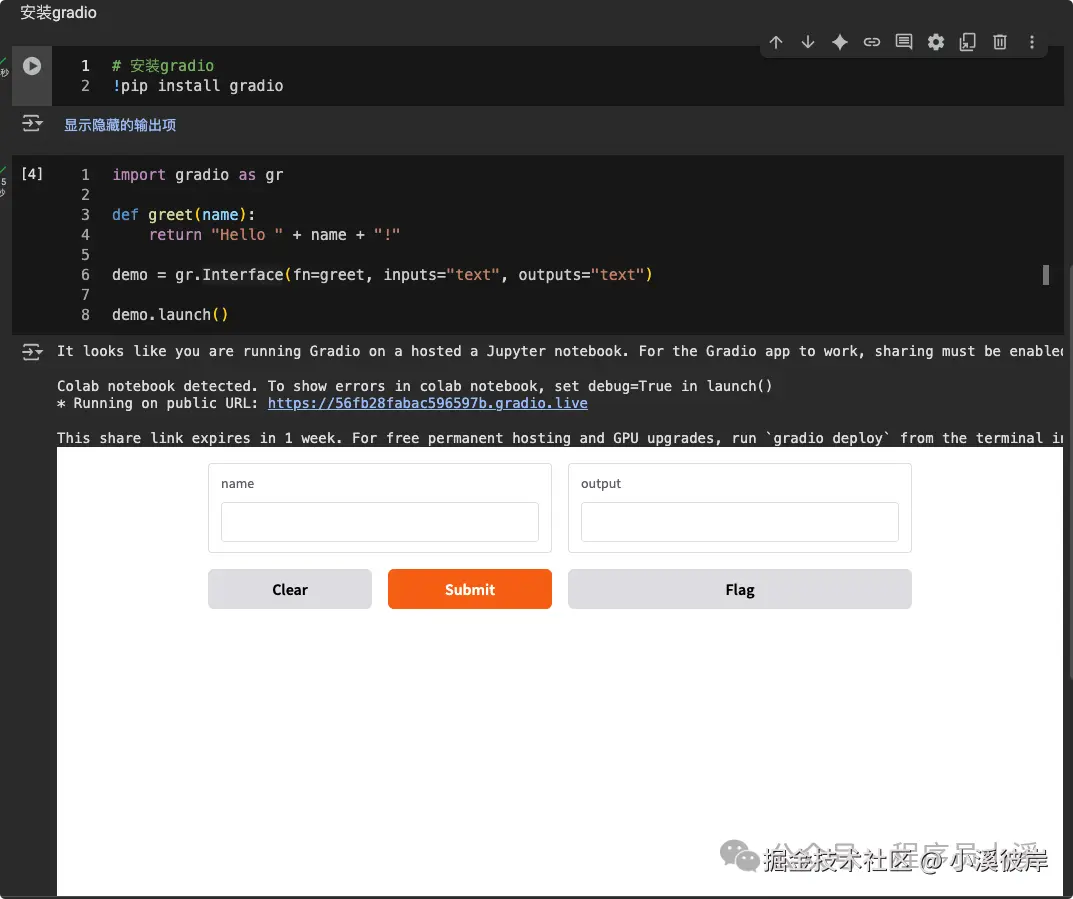Click the output text box
This screenshot has height=899, width=1073.
point(739,521)
